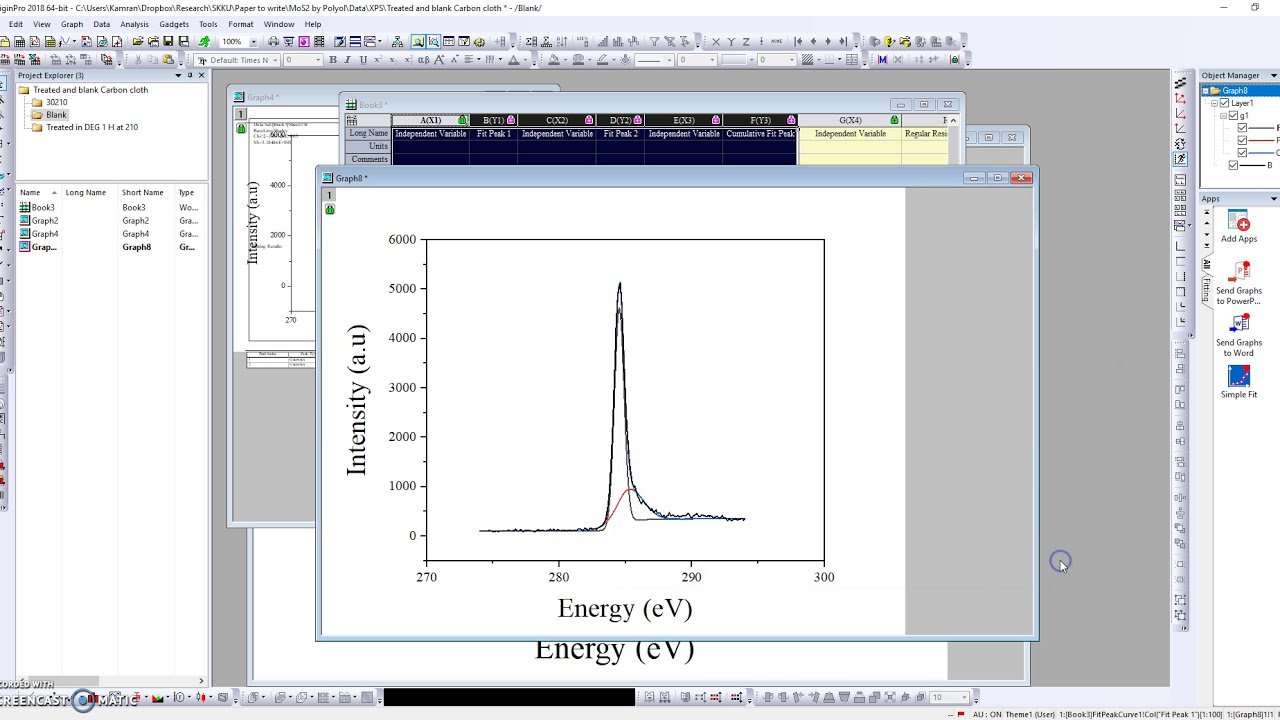This screenshot has height=720, width=1280.
Task: Select Book3 in the project file list
Action: click(42, 207)
